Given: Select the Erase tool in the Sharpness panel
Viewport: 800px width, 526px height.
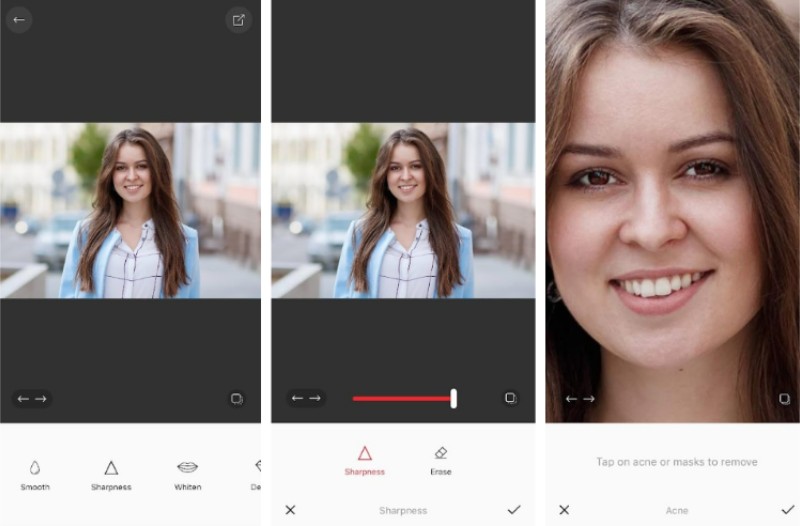Looking at the screenshot, I should (441, 461).
